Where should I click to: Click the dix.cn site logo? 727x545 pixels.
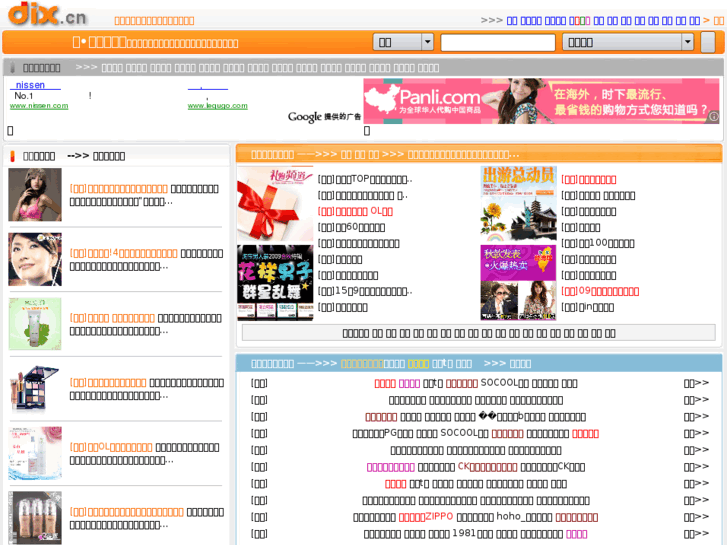pyautogui.click(x=47, y=14)
